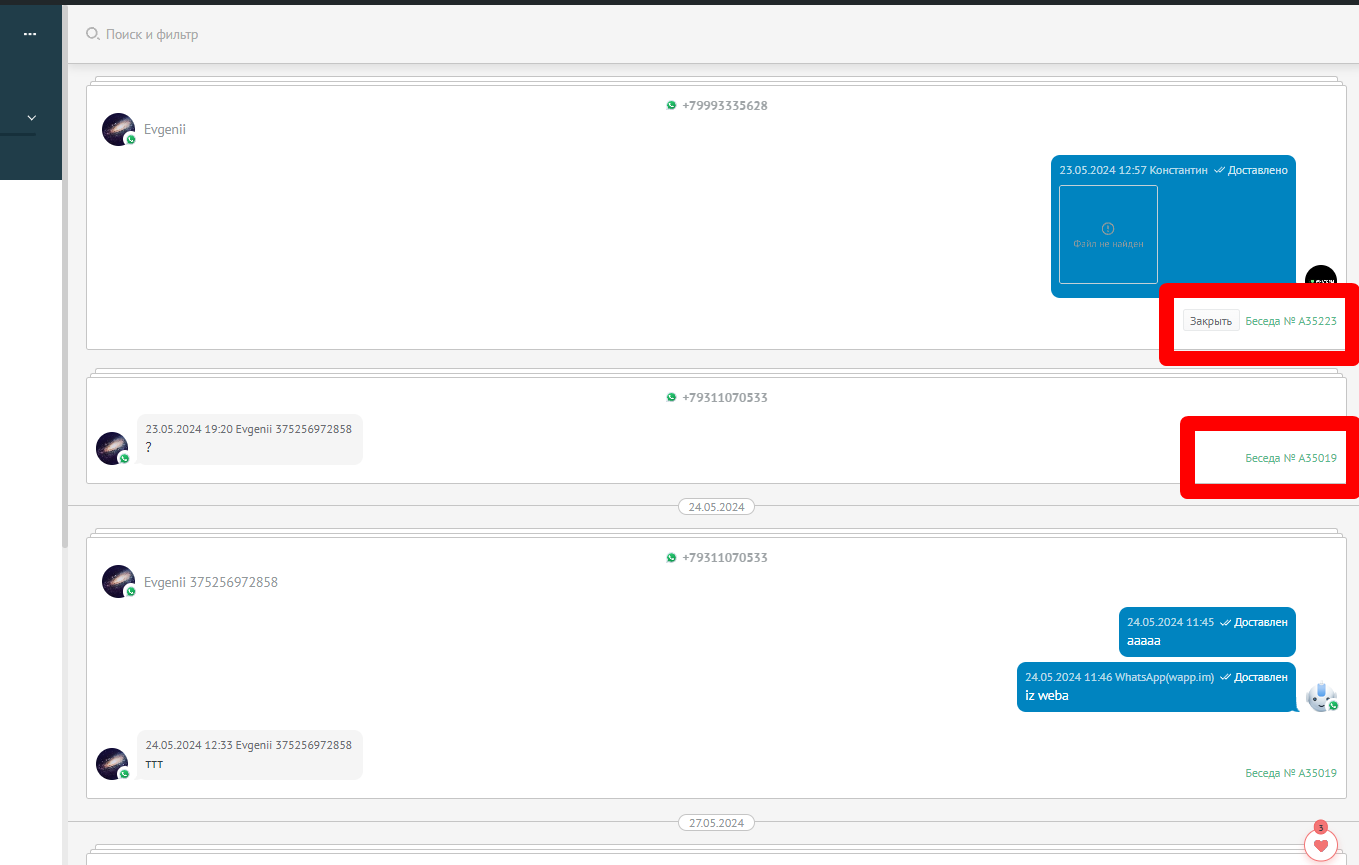Open conversation link 'Беседа № A35223'
The image size is (1359, 865).
point(1290,321)
